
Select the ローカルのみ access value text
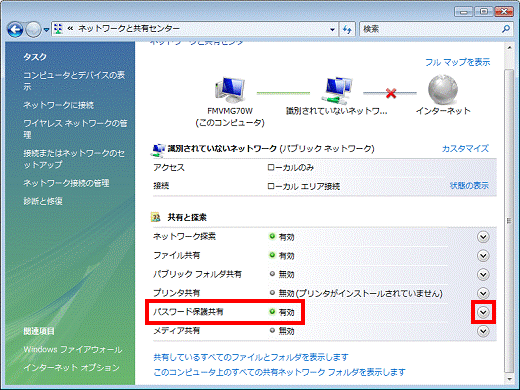pos(290,167)
